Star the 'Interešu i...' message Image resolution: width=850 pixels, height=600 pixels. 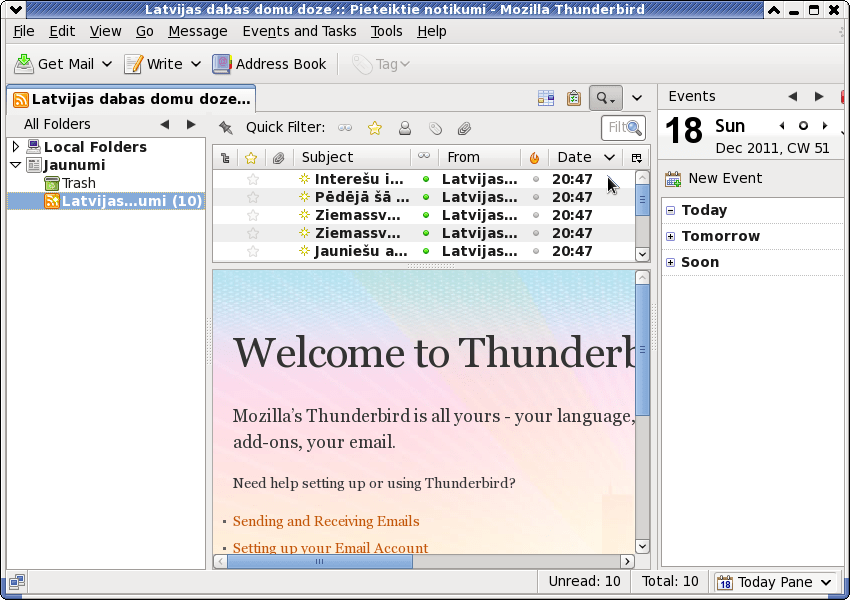pyautogui.click(x=253, y=179)
